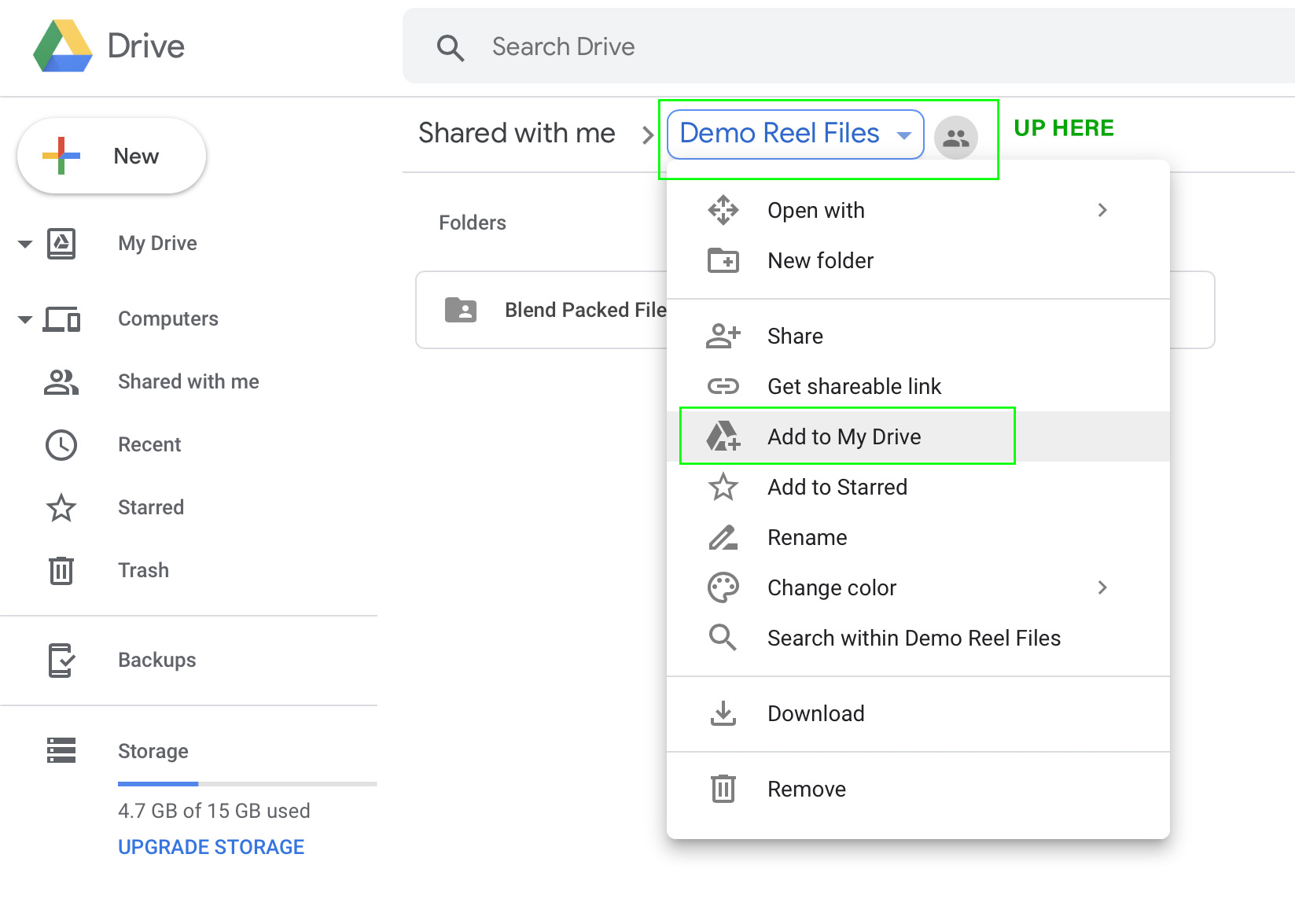Expand the Change color submenu arrow
1295x924 pixels.
pyautogui.click(x=1102, y=587)
